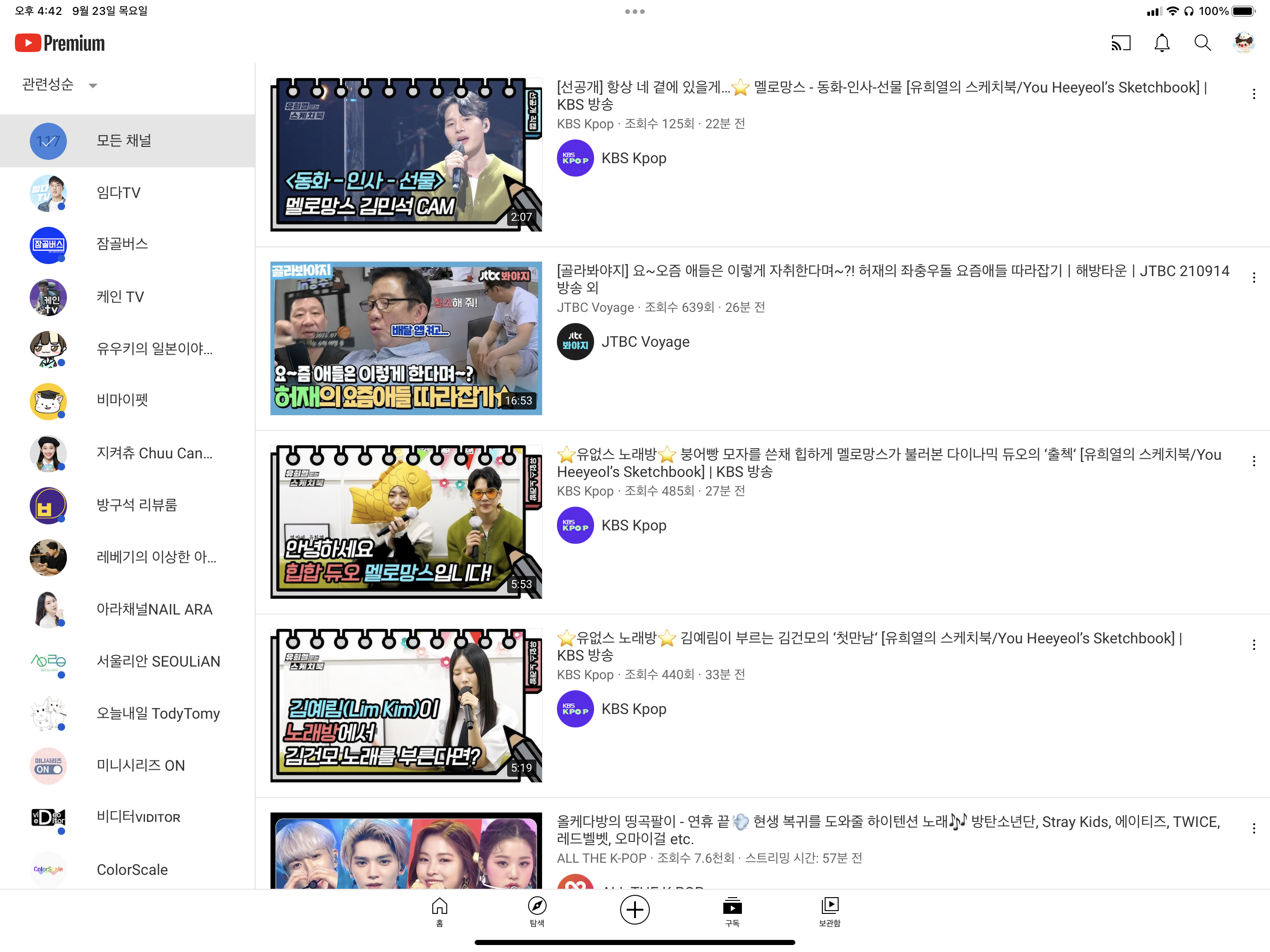This screenshot has width=1270, height=952.
Task: Open more options for 김예림 첫만남 video
Action: tap(1253, 645)
